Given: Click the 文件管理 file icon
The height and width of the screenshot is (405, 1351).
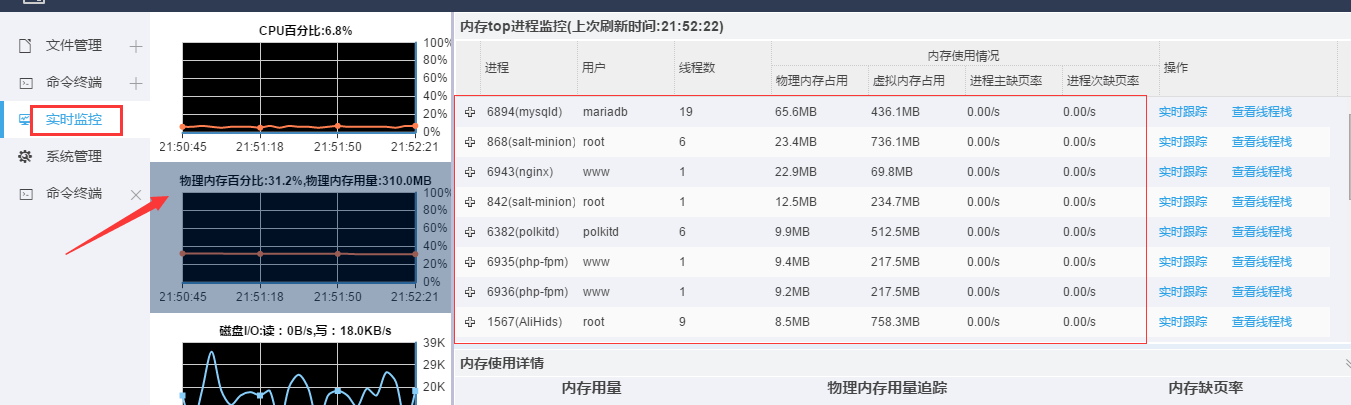Looking at the screenshot, I should (x=26, y=46).
